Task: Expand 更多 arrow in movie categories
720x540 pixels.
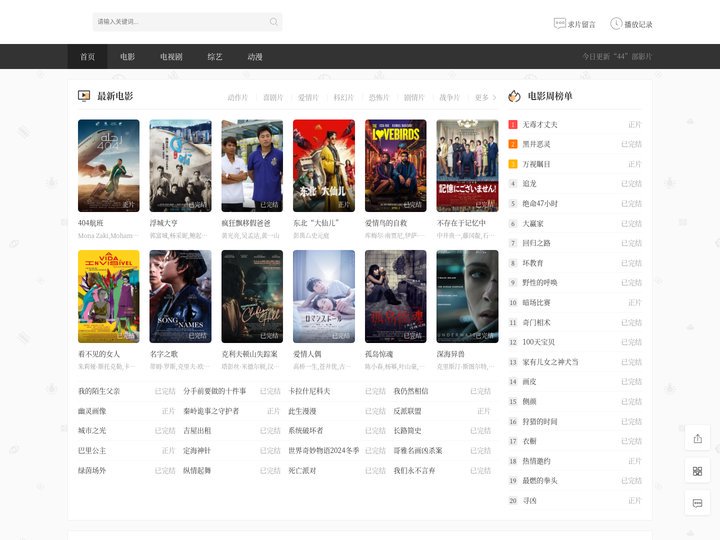Action: (x=485, y=97)
